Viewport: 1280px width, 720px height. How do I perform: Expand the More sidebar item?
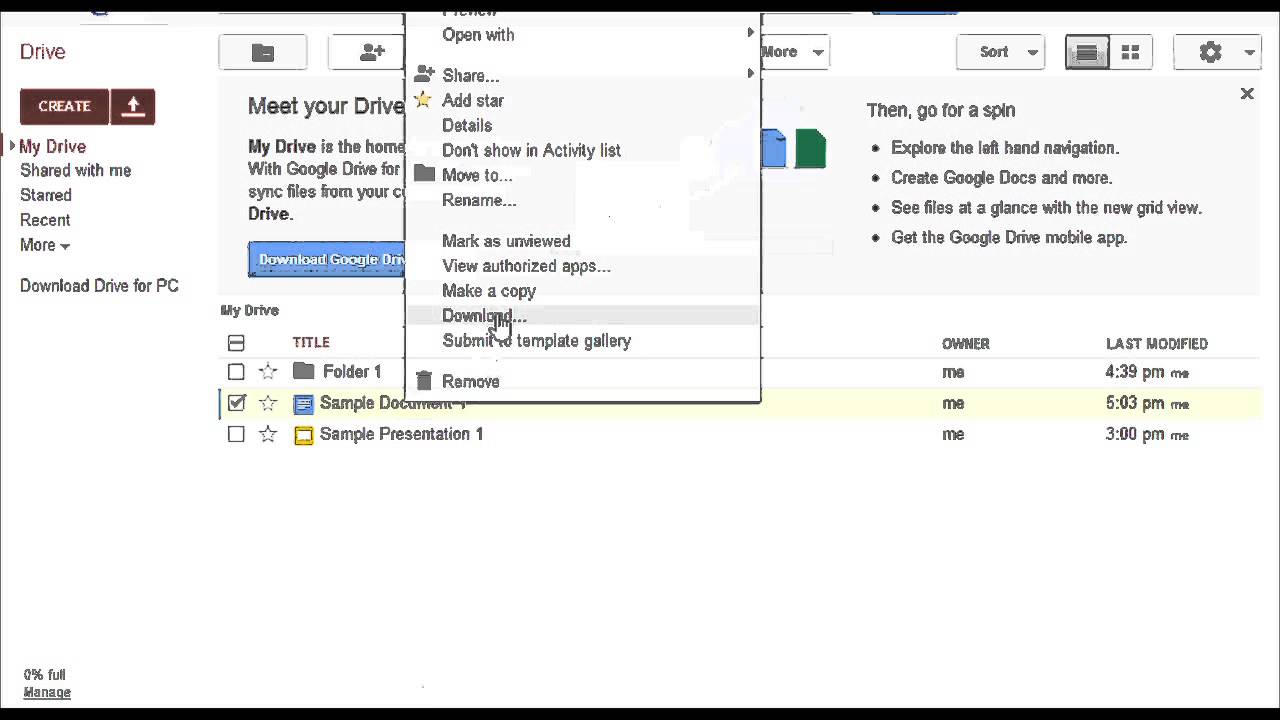click(45, 245)
